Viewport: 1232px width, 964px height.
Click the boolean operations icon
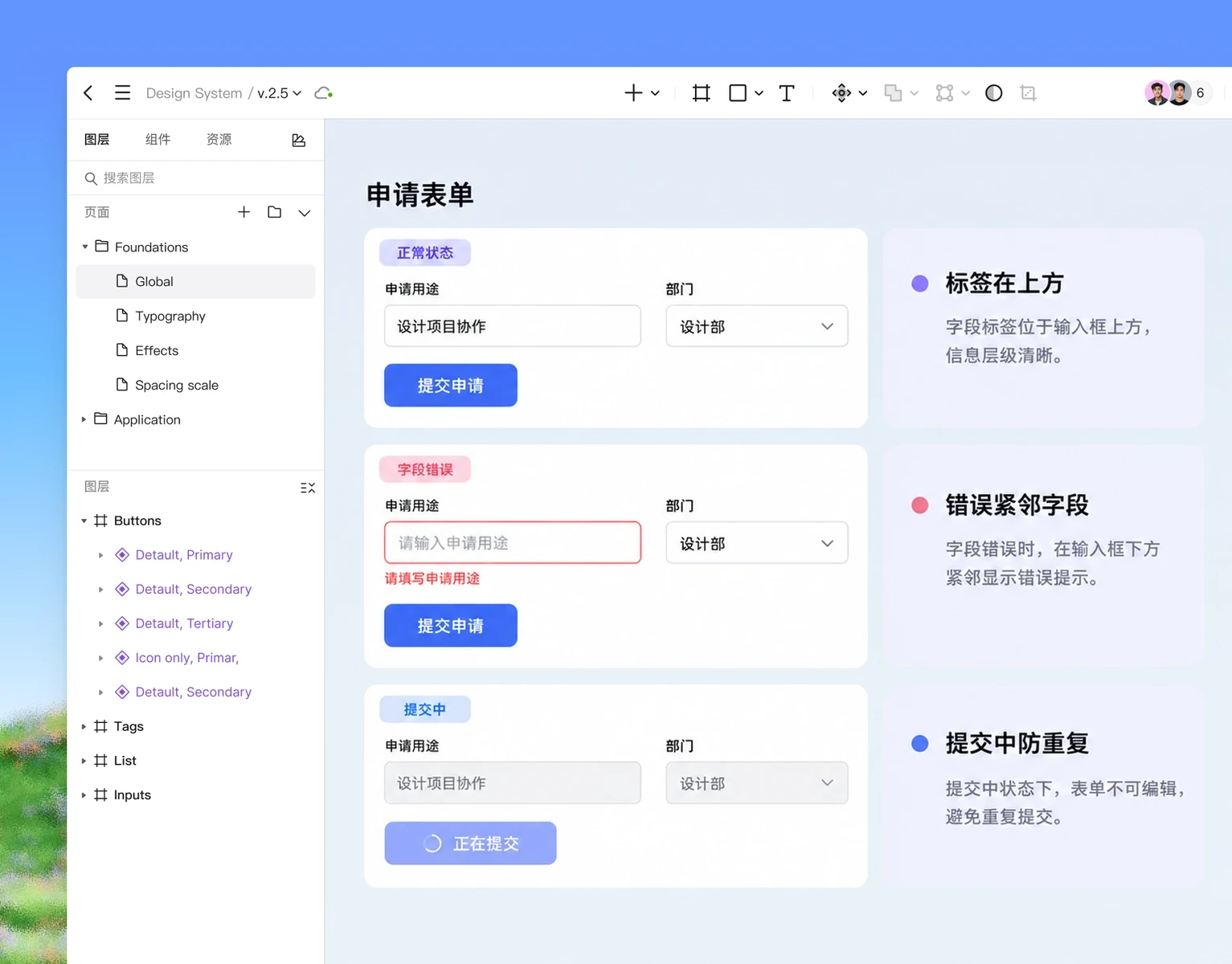[893, 93]
